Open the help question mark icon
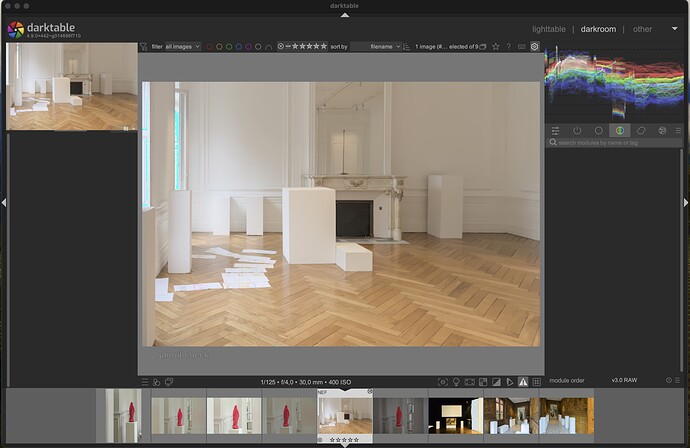Image resolution: width=690 pixels, height=448 pixels. pos(509,47)
